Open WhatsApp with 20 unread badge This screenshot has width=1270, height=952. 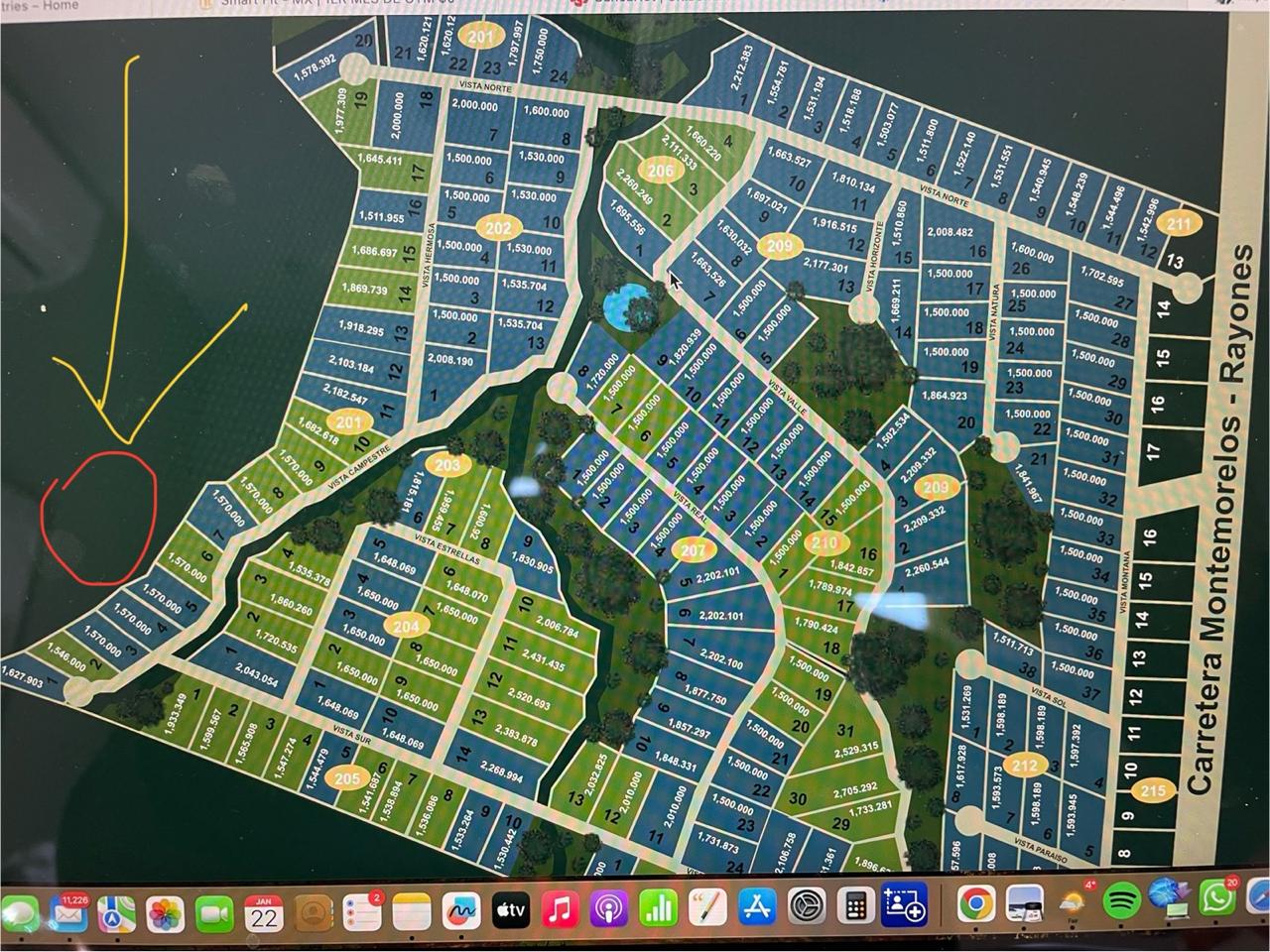pyautogui.click(x=1217, y=897)
